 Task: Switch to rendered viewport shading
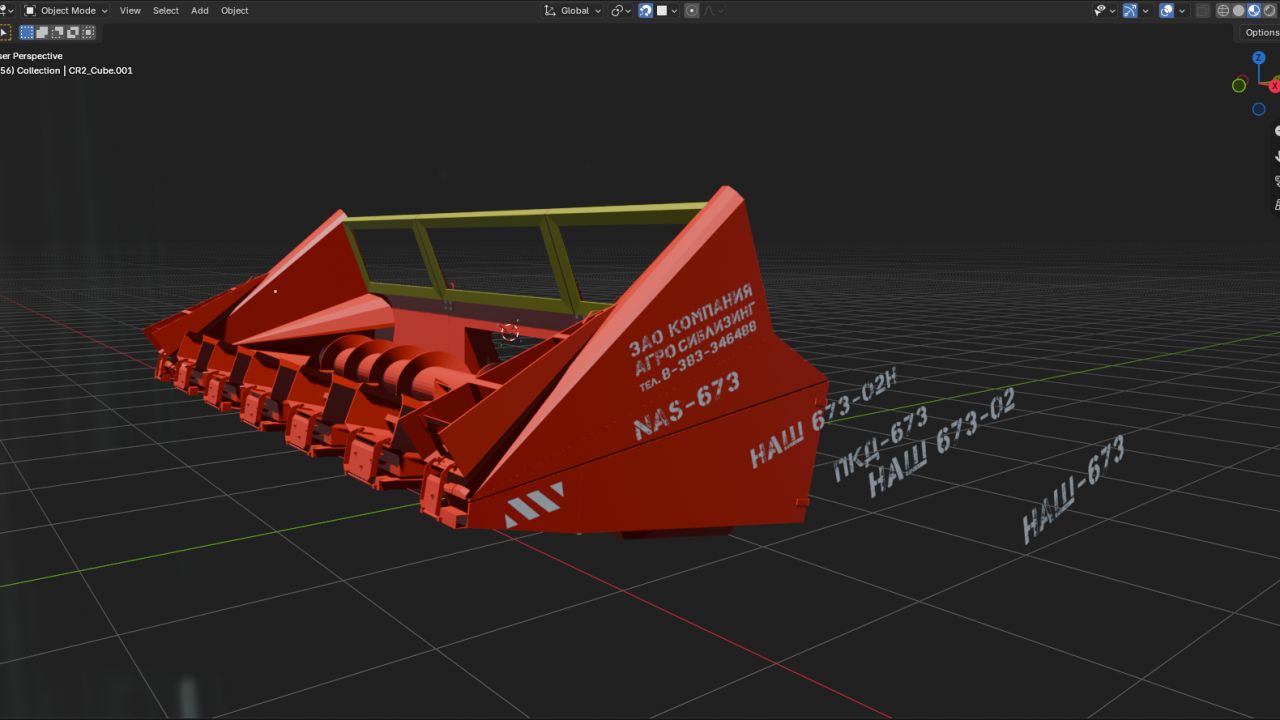click(1269, 10)
